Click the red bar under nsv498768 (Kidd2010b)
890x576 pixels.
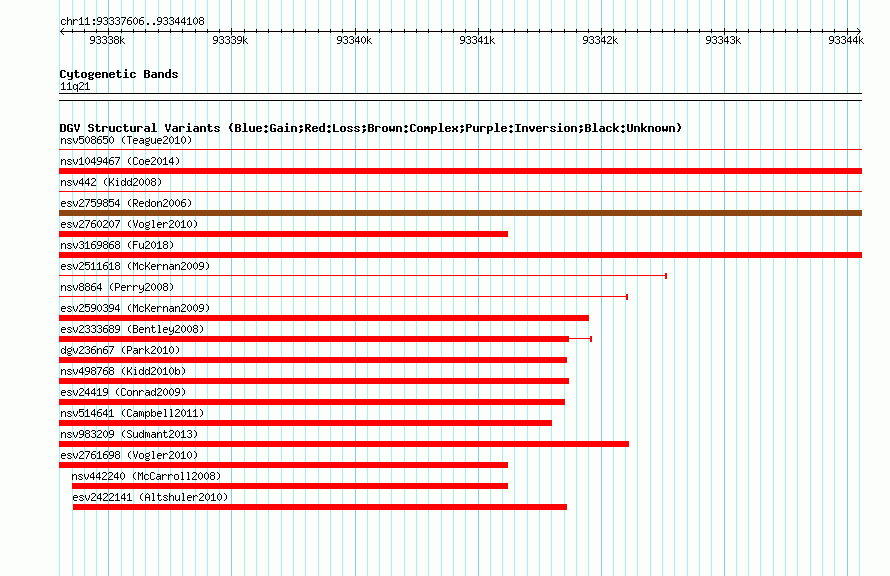[314, 381]
